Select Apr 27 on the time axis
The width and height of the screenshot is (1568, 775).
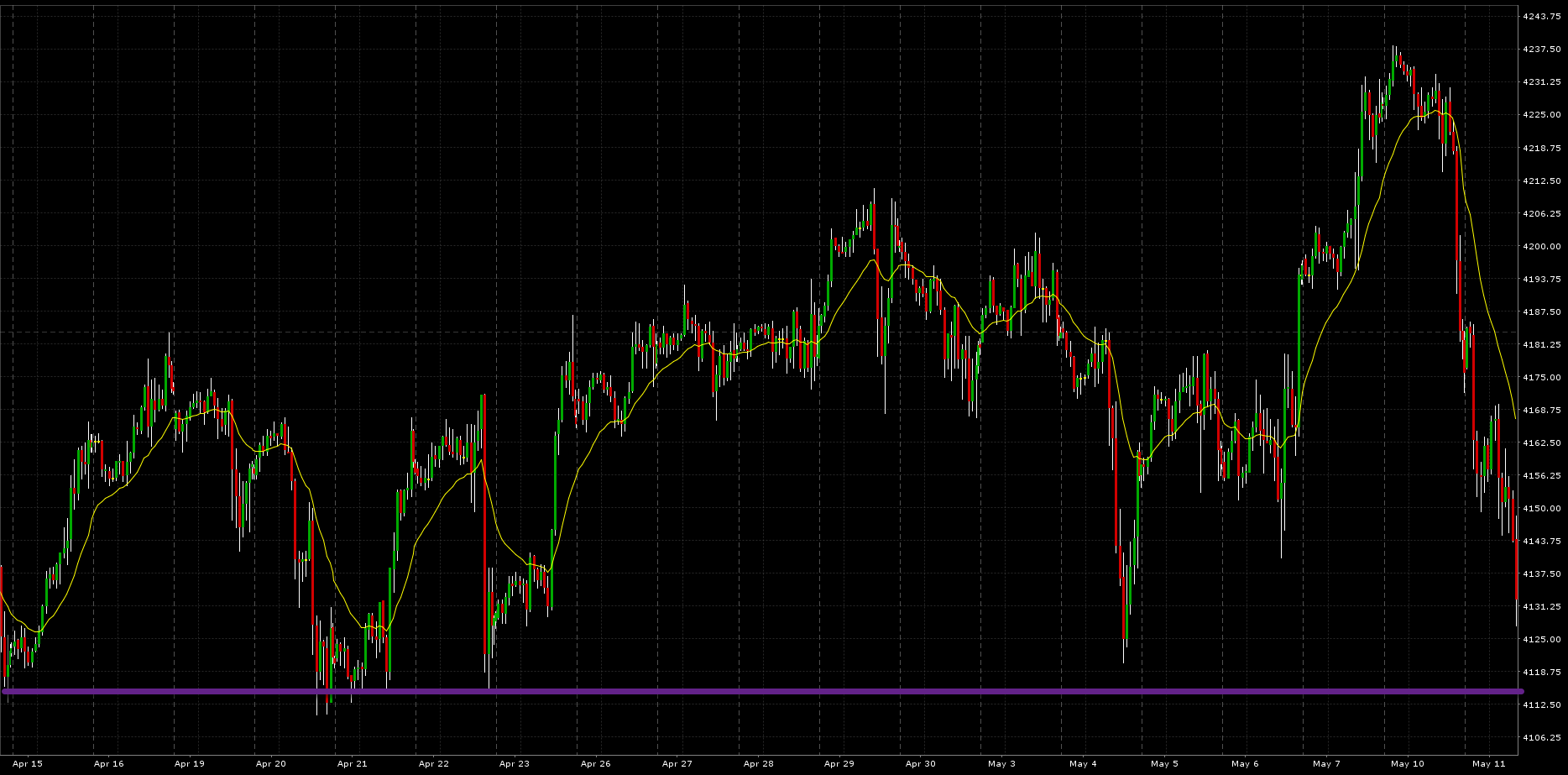tap(677, 763)
